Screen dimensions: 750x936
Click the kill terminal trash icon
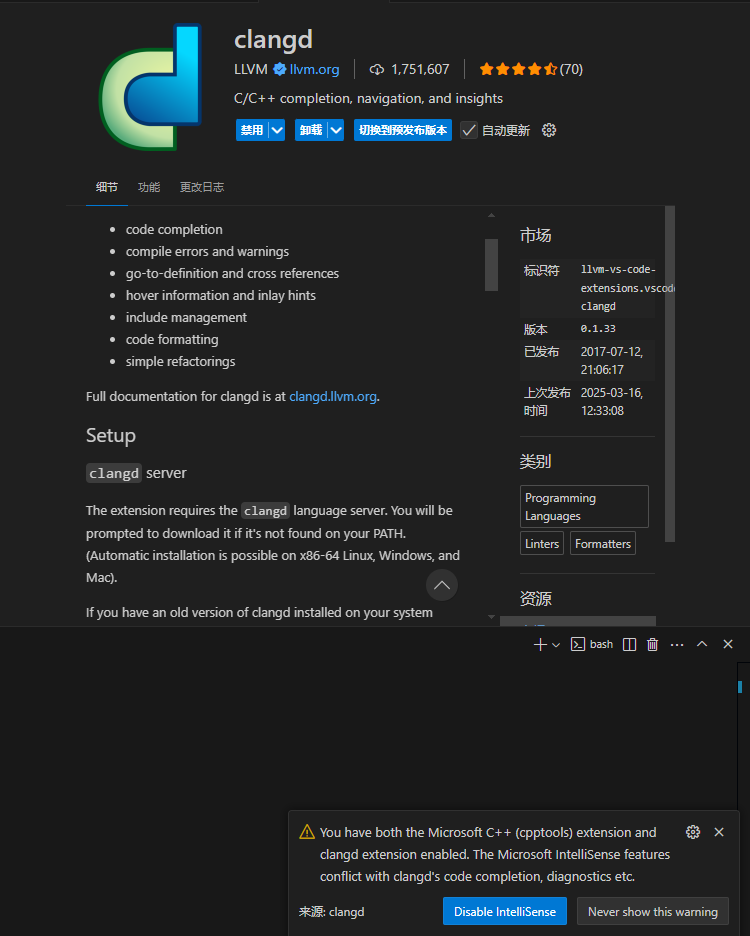(653, 645)
